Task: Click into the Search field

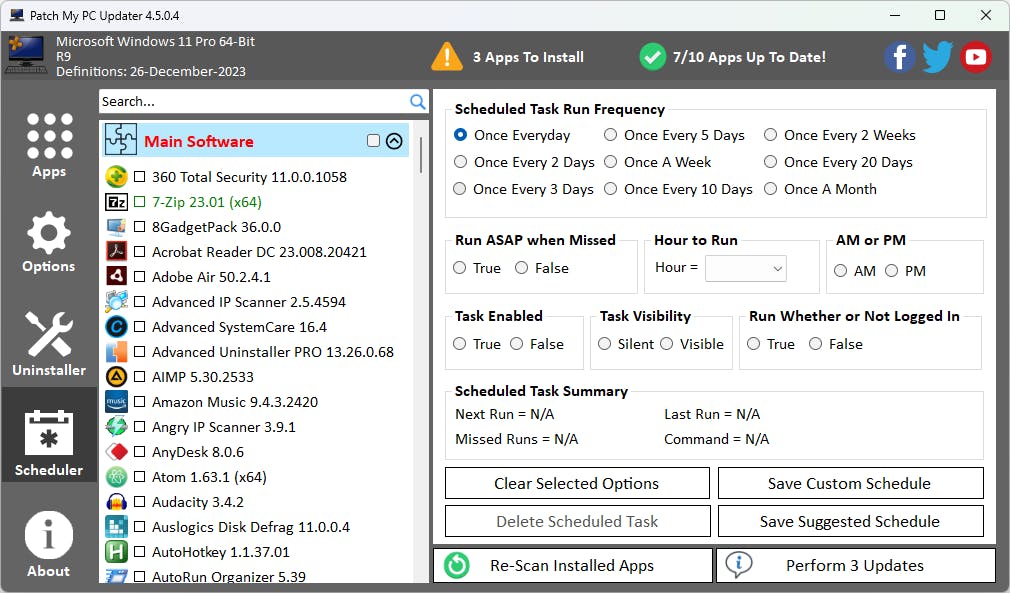Action: point(254,101)
